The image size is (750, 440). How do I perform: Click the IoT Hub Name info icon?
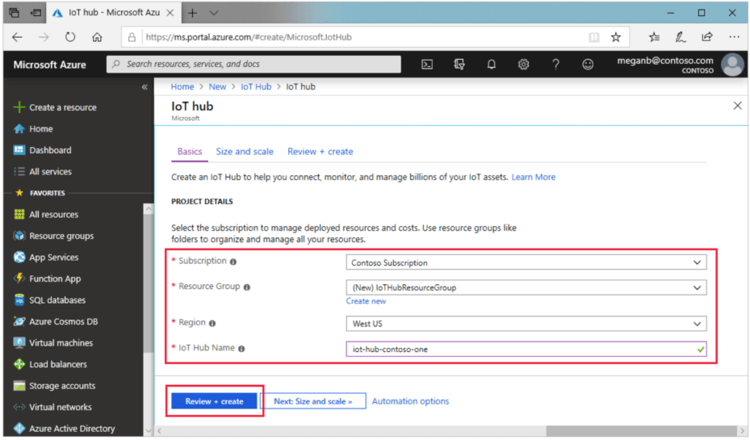242,349
